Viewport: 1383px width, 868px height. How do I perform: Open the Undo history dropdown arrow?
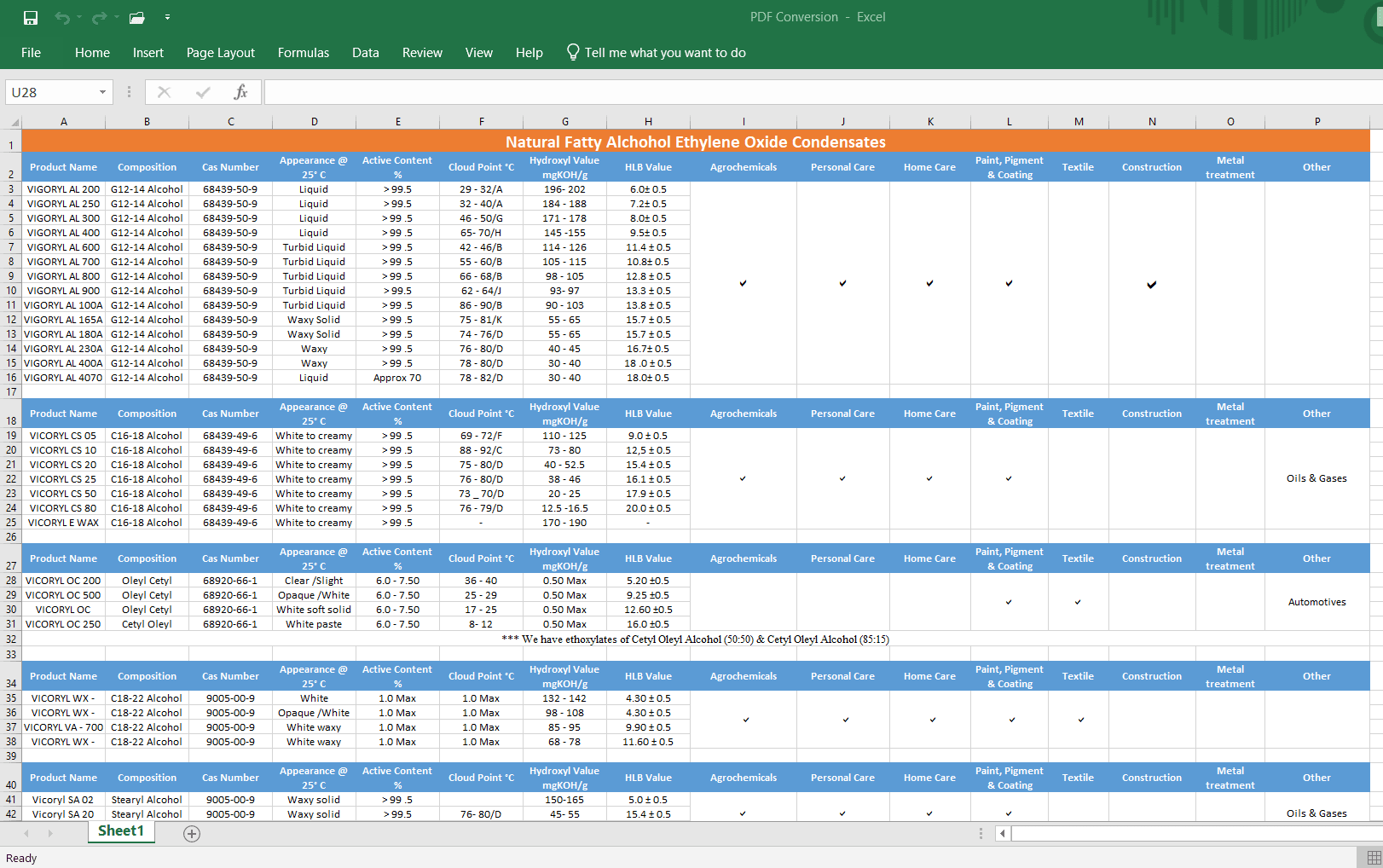[79, 17]
